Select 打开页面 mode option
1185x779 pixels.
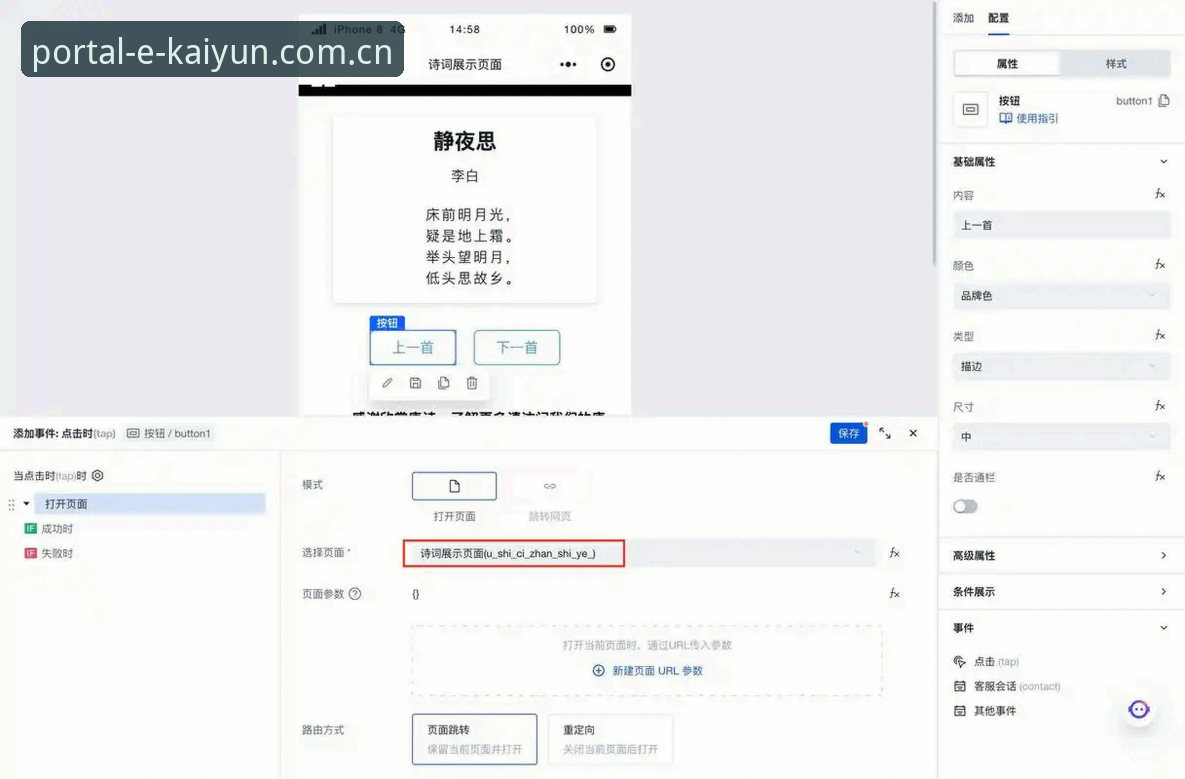click(454, 487)
